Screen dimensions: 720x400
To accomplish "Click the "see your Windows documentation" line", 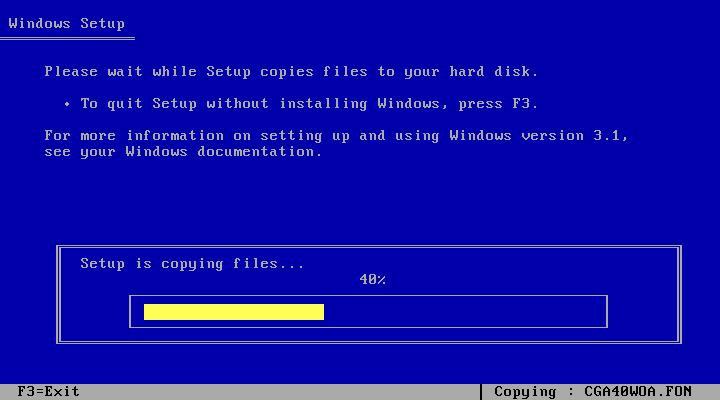I will 183,152.
